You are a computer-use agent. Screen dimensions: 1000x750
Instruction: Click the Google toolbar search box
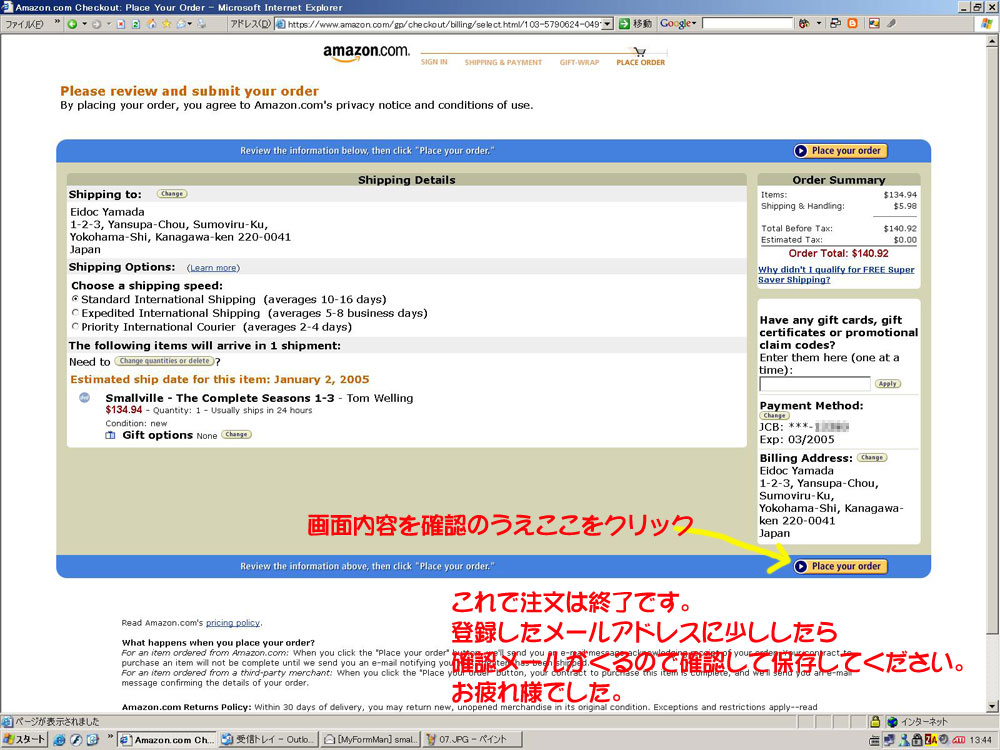[746, 24]
